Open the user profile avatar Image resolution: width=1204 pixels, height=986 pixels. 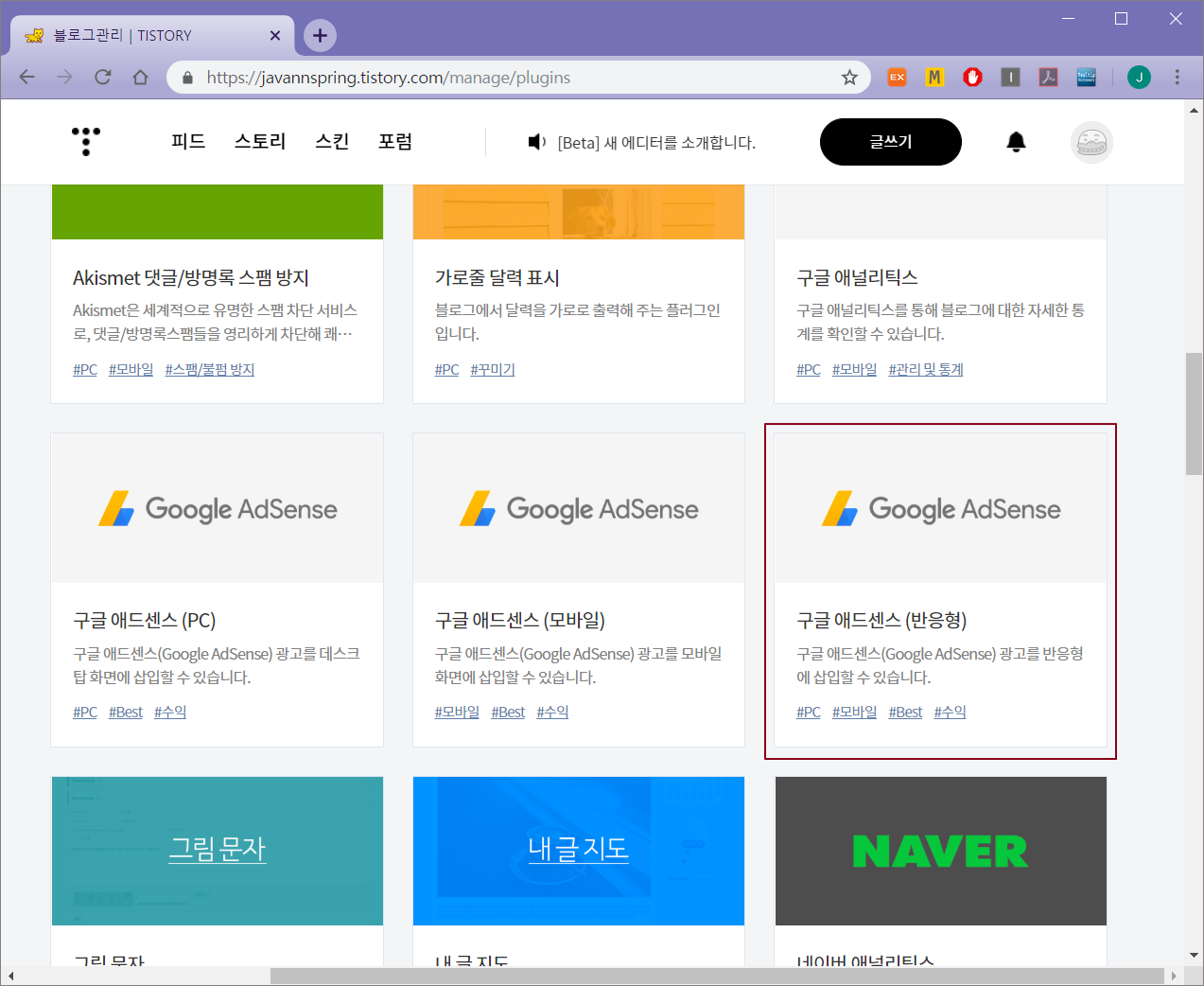point(1091,142)
